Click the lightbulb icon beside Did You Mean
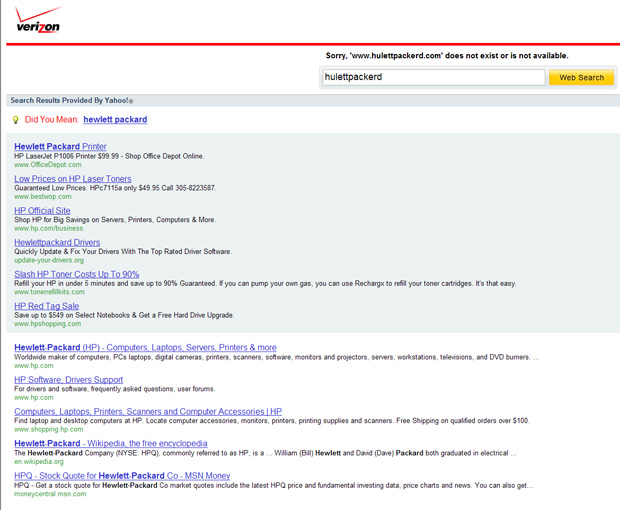 tap(15, 120)
